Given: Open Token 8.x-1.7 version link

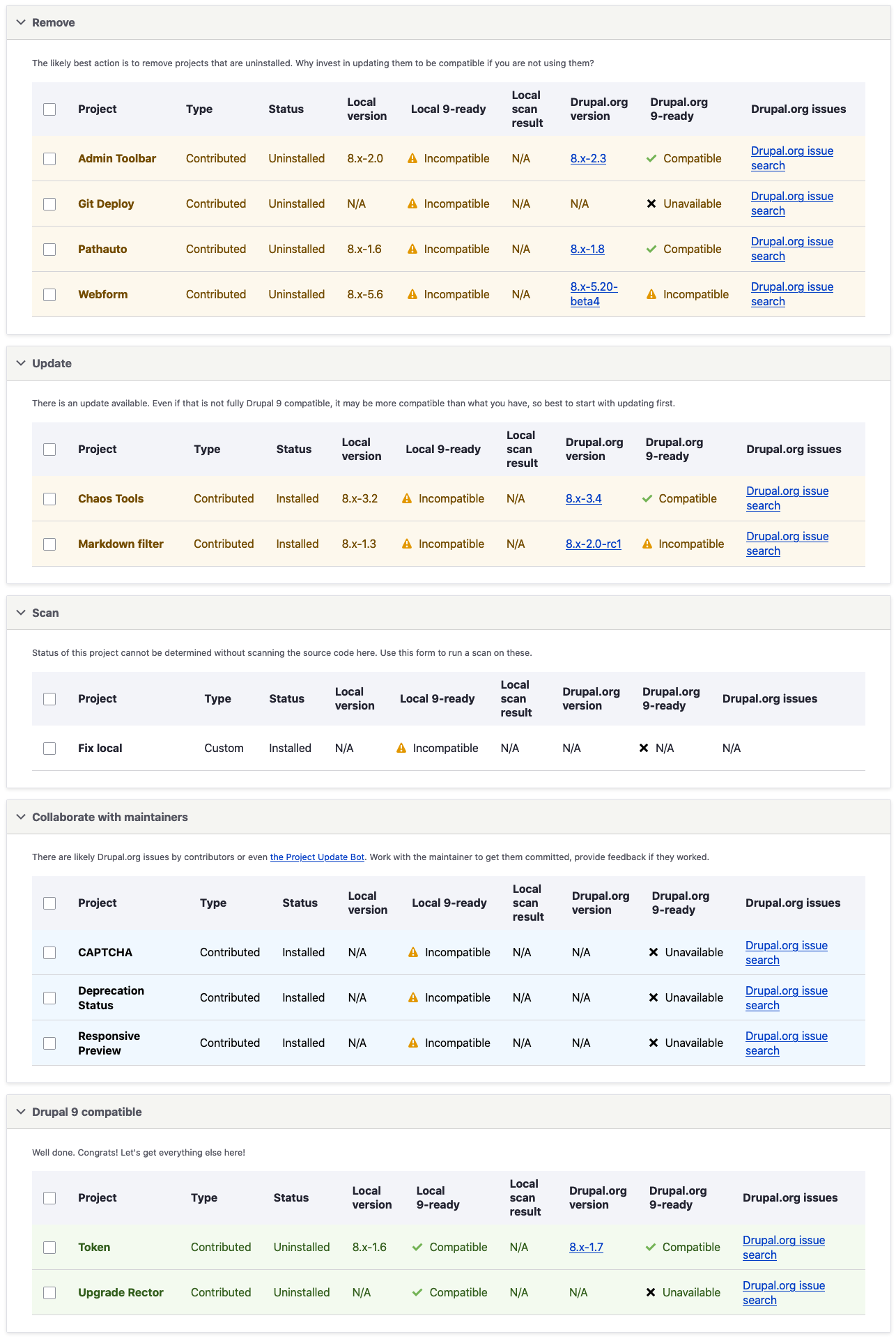Looking at the screenshot, I should point(586,1247).
